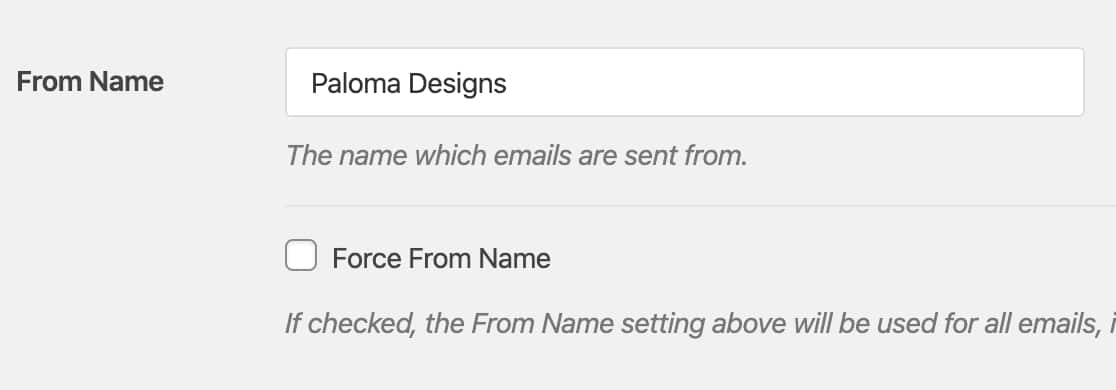Click the divider line above the checkbox

pyautogui.click(x=700, y=206)
